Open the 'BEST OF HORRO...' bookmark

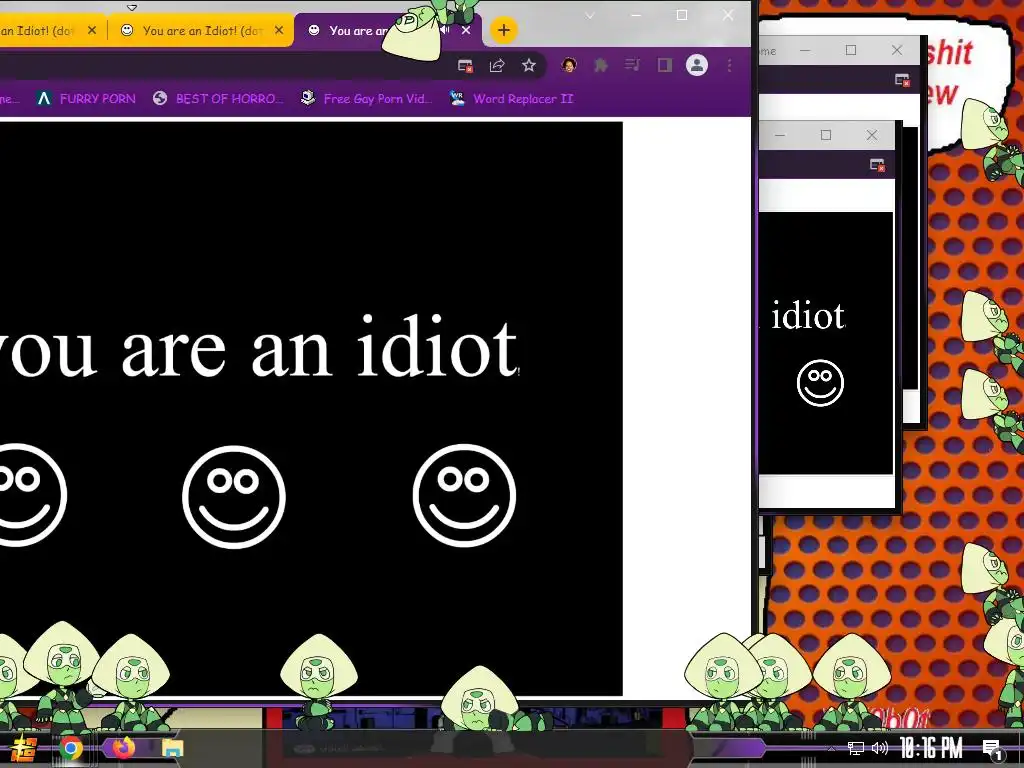pyautogui.click(x=219, y=99)
